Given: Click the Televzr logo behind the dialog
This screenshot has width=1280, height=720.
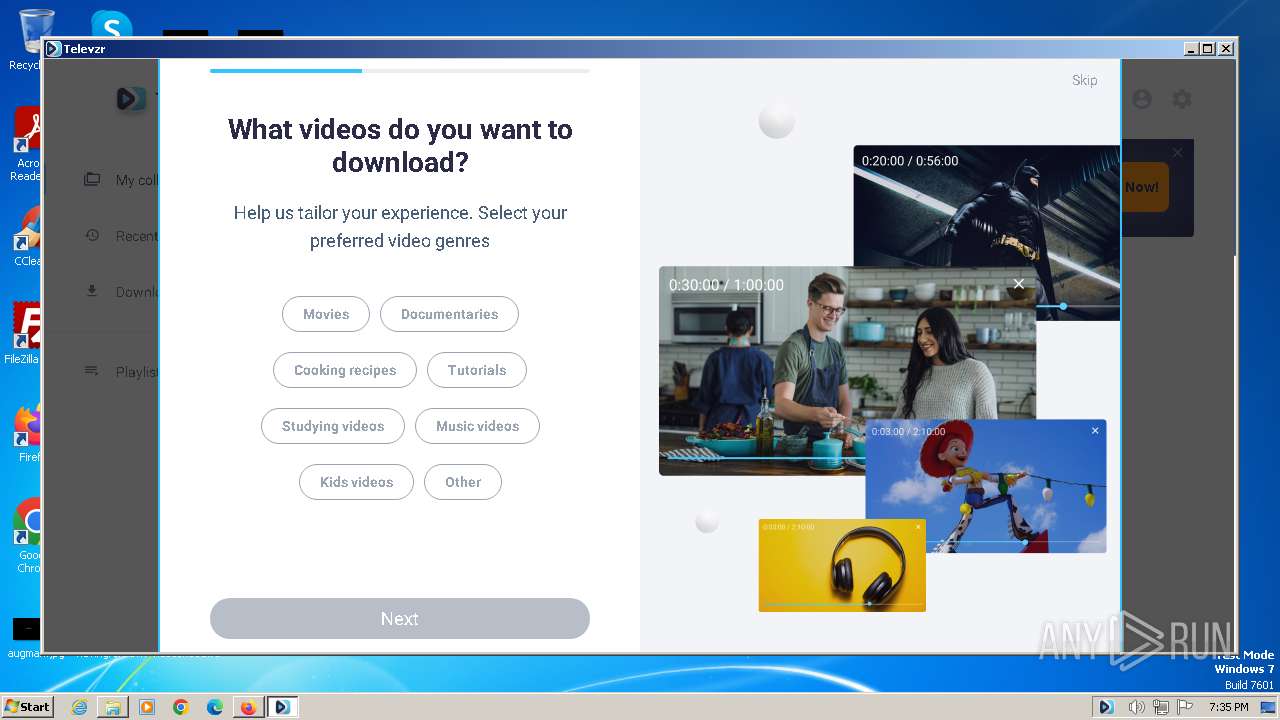Looking at the screenshot, I should (131, 99).
